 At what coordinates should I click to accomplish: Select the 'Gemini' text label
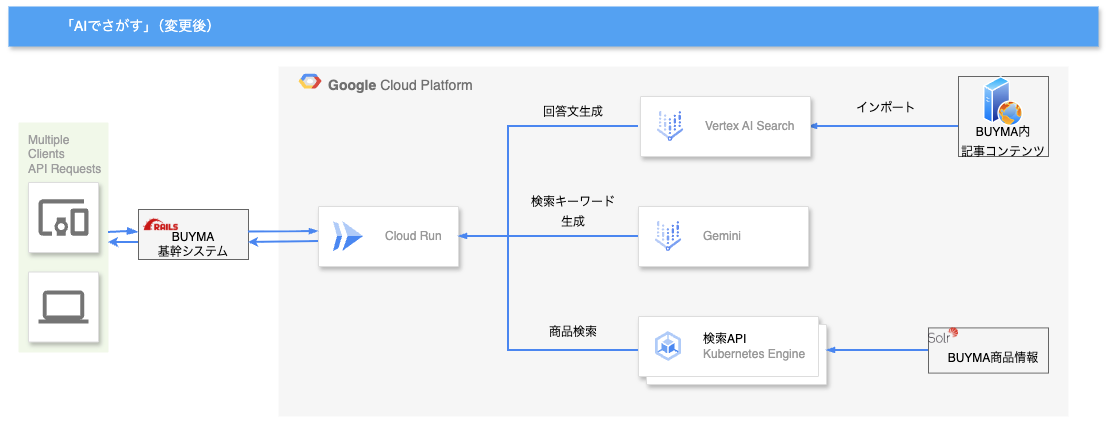point(722,236)
